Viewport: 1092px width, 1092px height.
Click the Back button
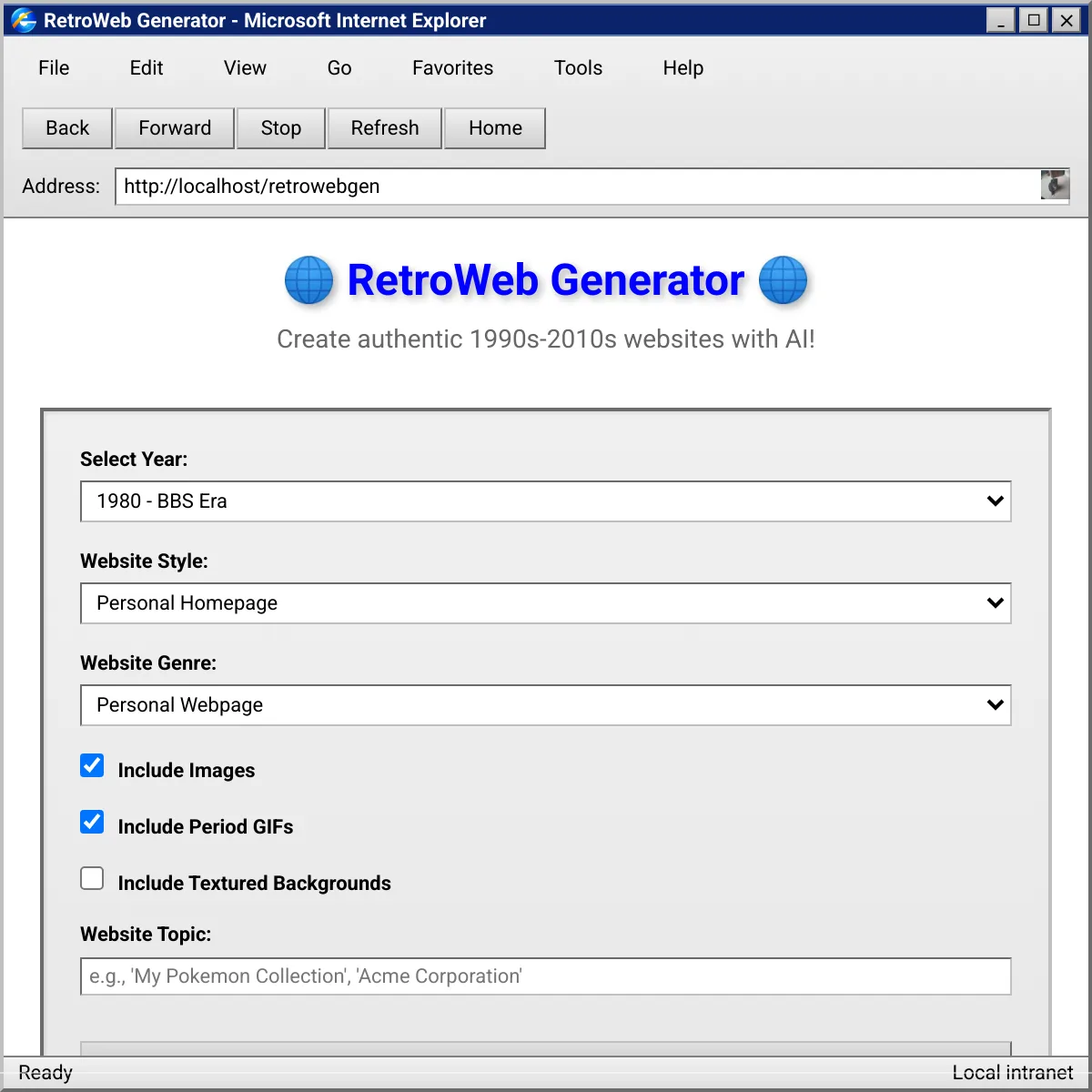pyautogui.click(x=67, y=128)
